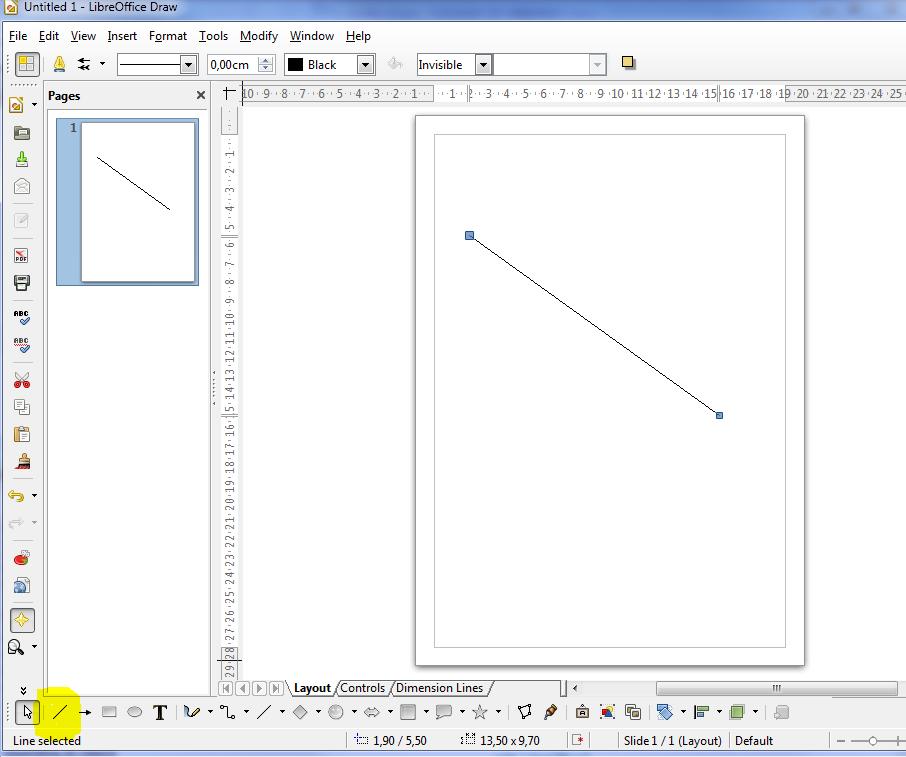The height and width of the screenshot is (757, 906).
Task: Open the Tools menu
Action: pos(213,36)
